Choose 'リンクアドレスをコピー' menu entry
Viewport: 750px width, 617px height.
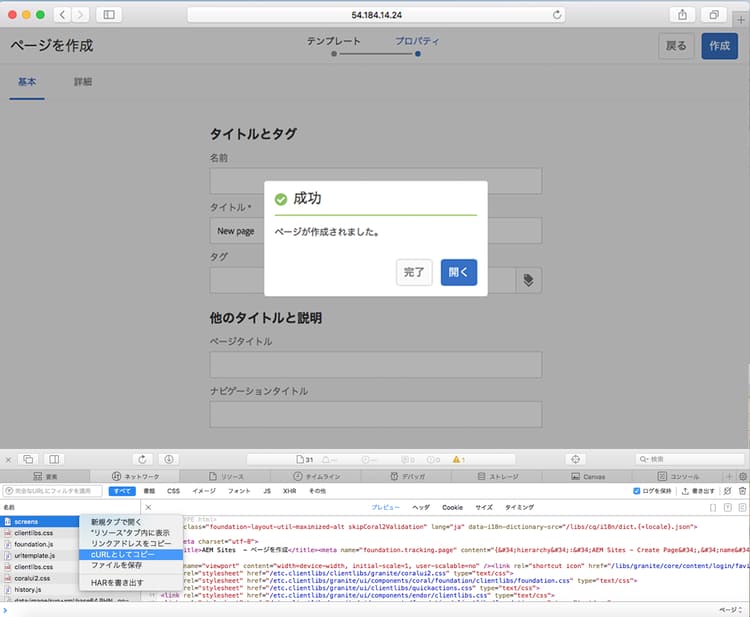click(x=131, y=543)
